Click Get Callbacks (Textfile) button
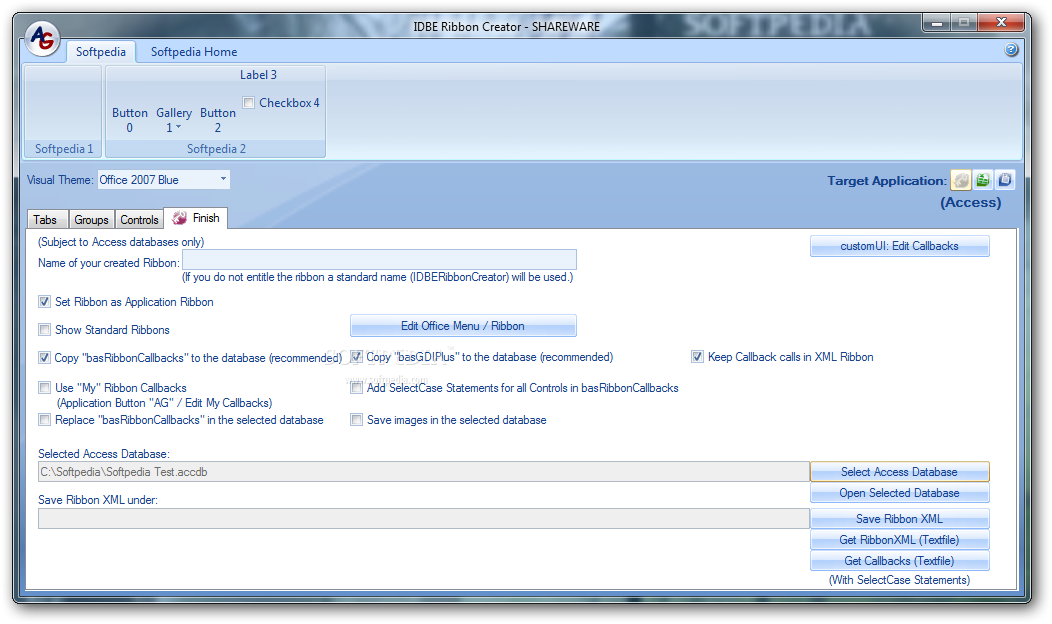1052x624 pixels. pos(899,561)
